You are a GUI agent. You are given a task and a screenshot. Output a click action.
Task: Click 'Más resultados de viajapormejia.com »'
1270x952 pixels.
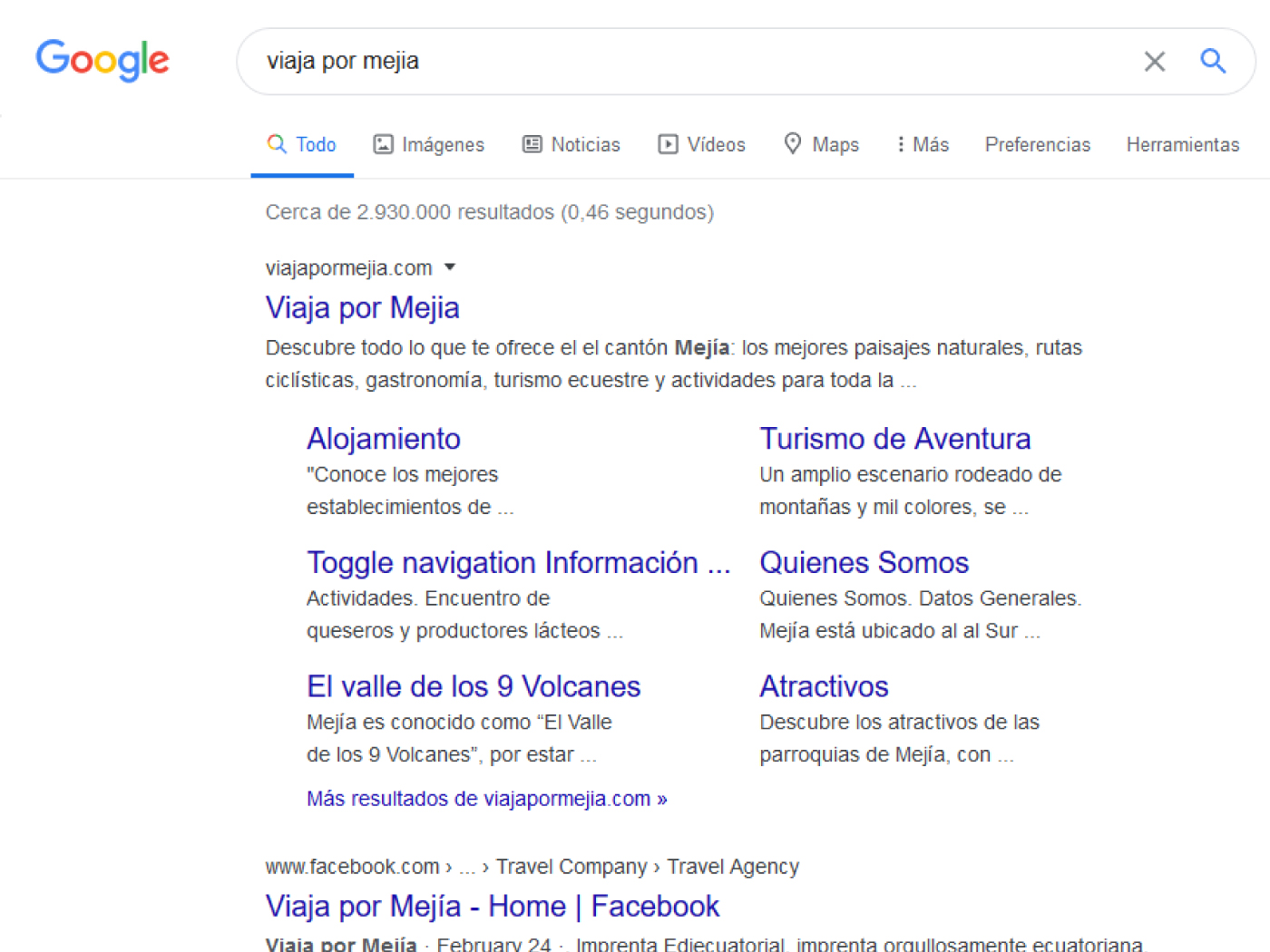(487, 799)
